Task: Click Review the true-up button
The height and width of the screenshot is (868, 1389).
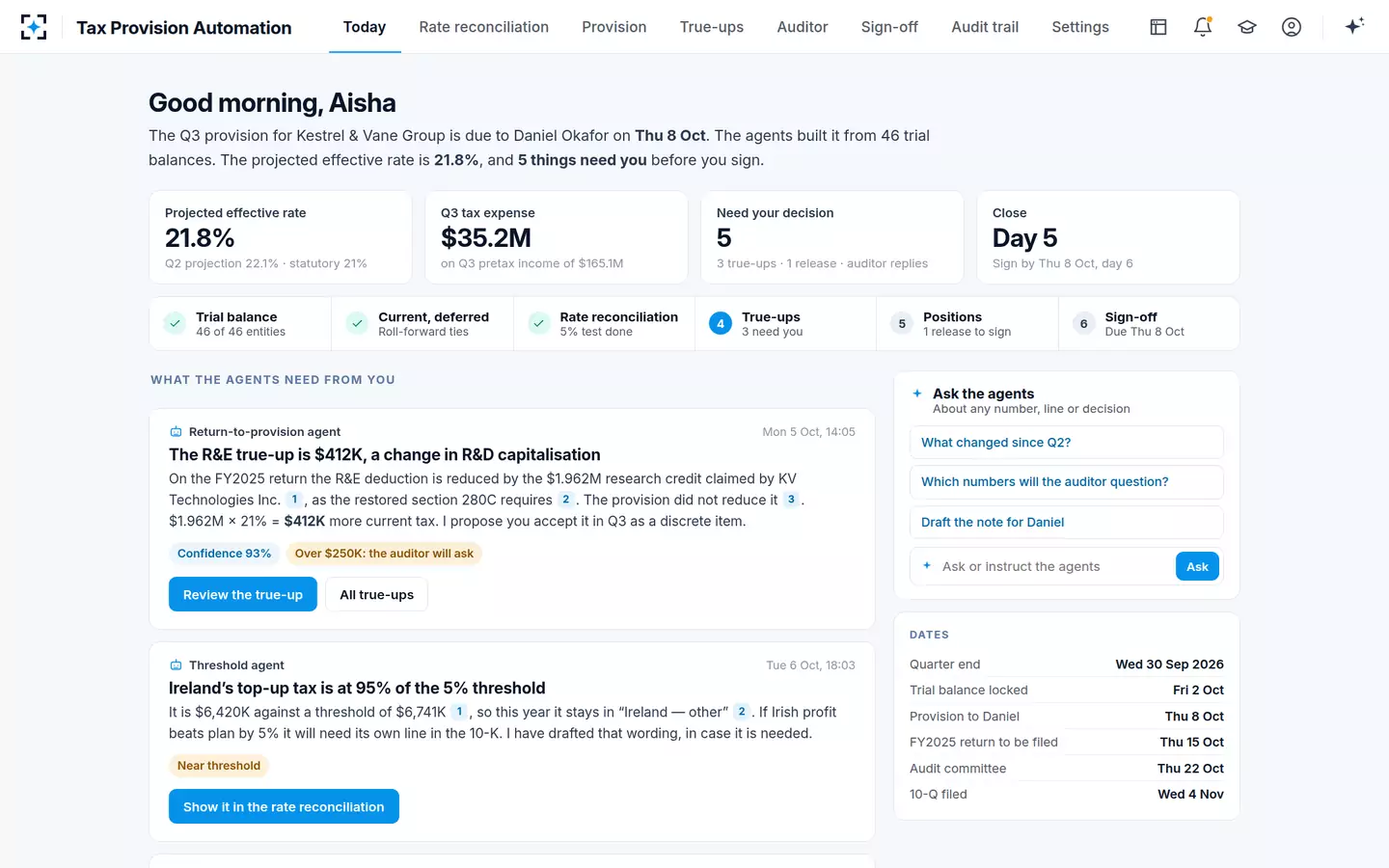Action: coord(243,594)
